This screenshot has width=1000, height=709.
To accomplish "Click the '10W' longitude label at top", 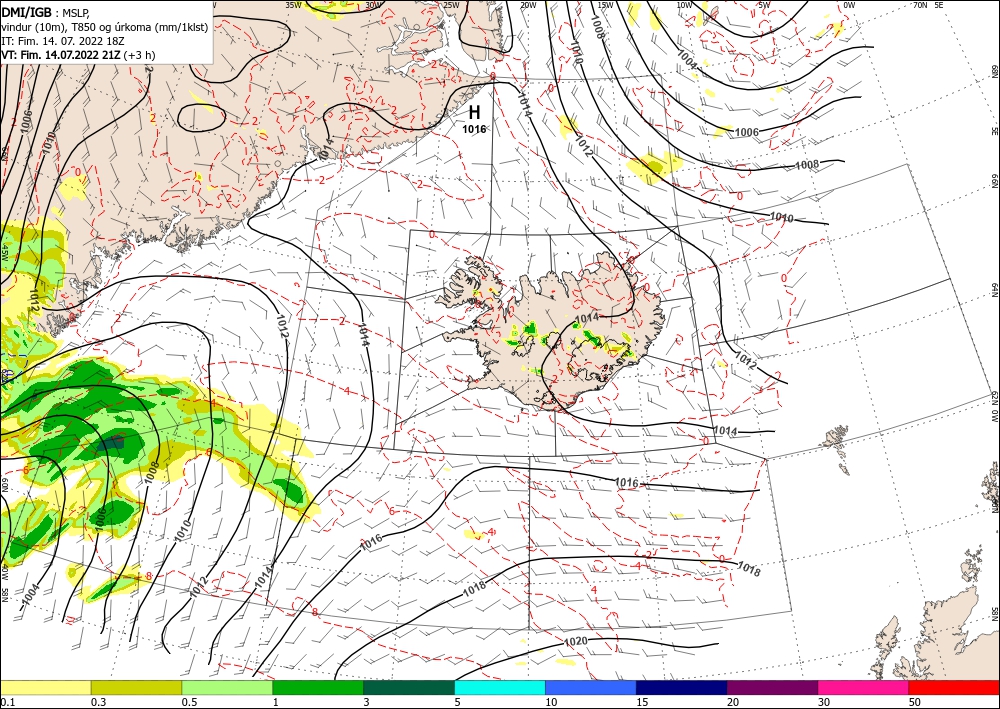I will [x=684, y=5].
